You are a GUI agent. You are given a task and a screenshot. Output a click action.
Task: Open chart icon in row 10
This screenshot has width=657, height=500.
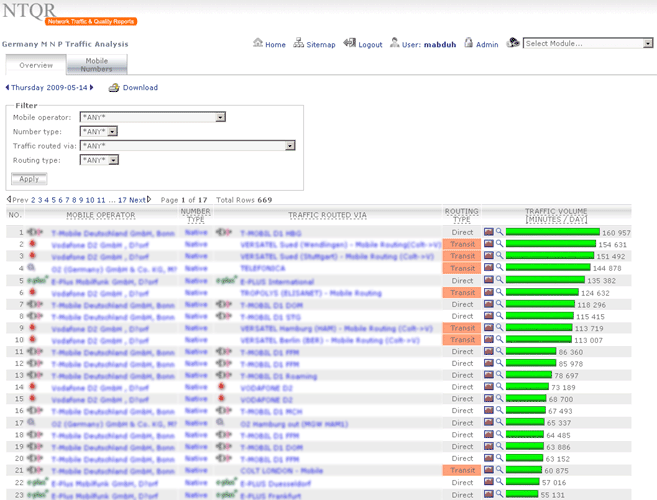(x=489, y=340)
